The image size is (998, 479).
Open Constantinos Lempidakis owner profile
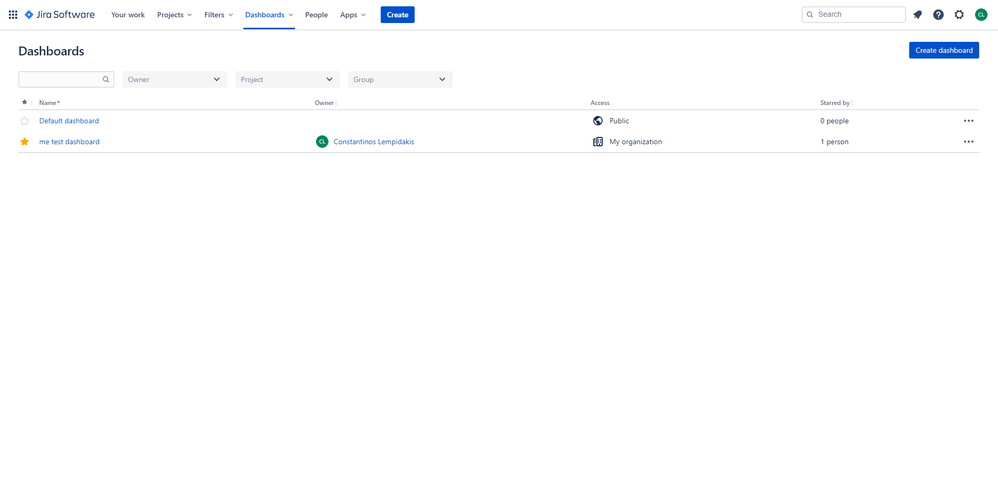tap(373, 142)
